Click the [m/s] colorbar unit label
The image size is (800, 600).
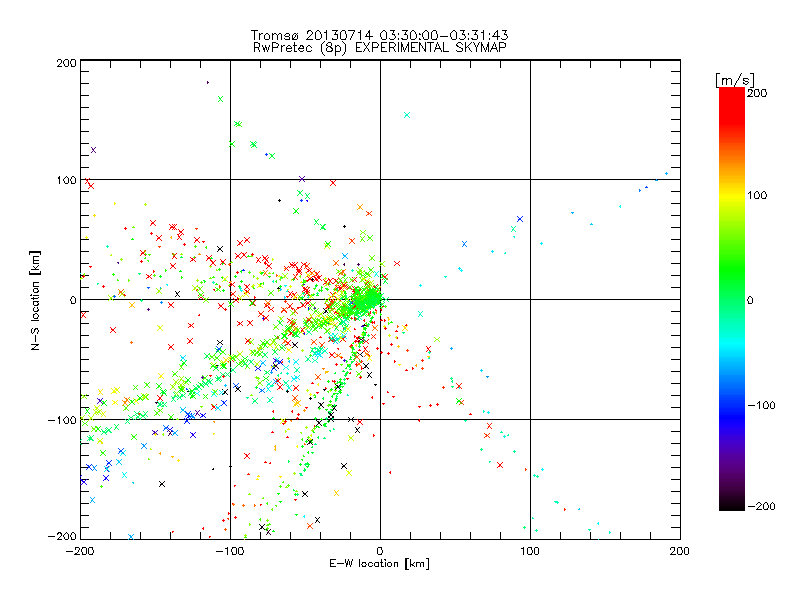pos(735,80)
